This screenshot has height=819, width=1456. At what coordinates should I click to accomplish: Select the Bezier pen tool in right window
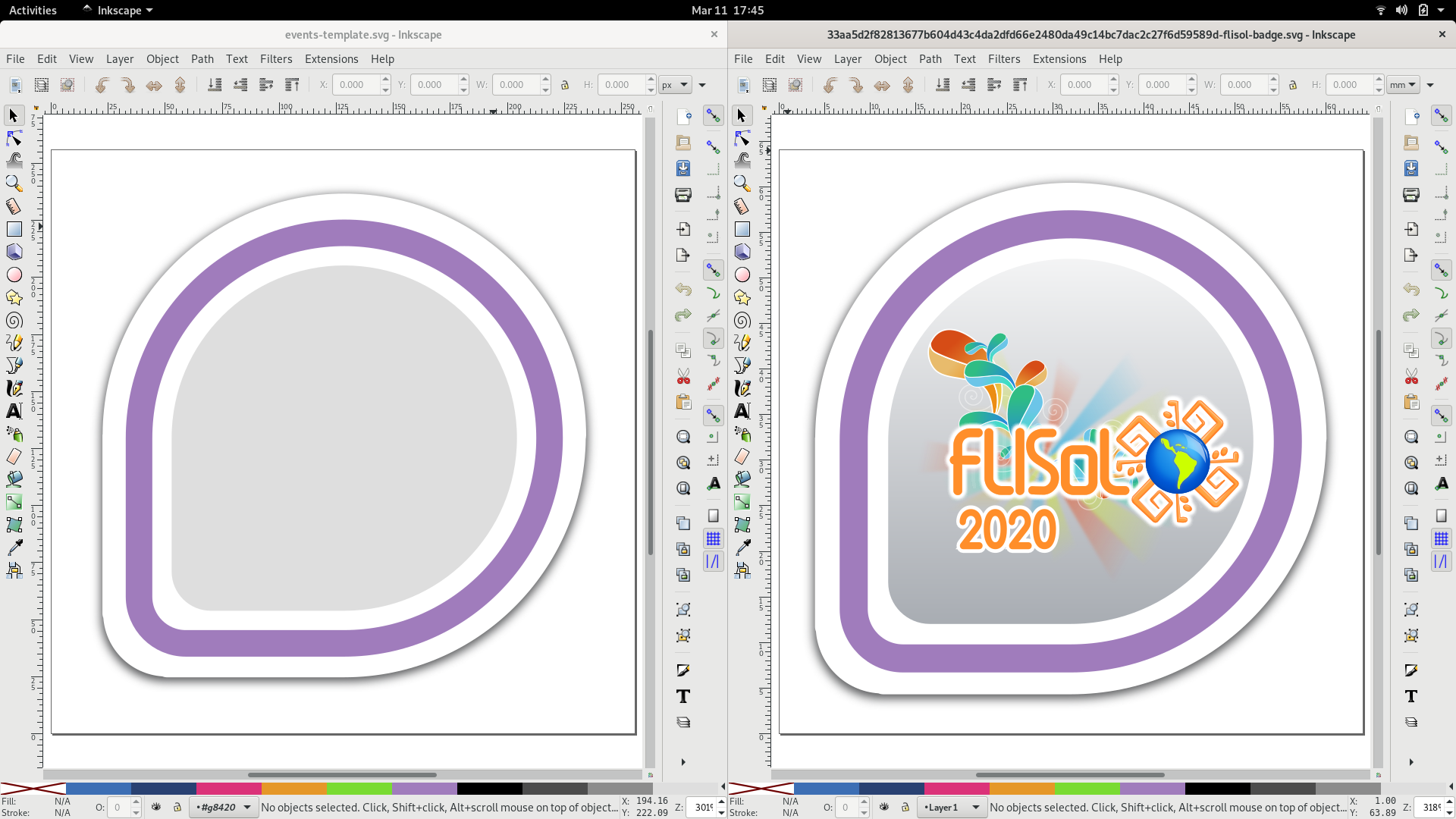click(742, 366)
